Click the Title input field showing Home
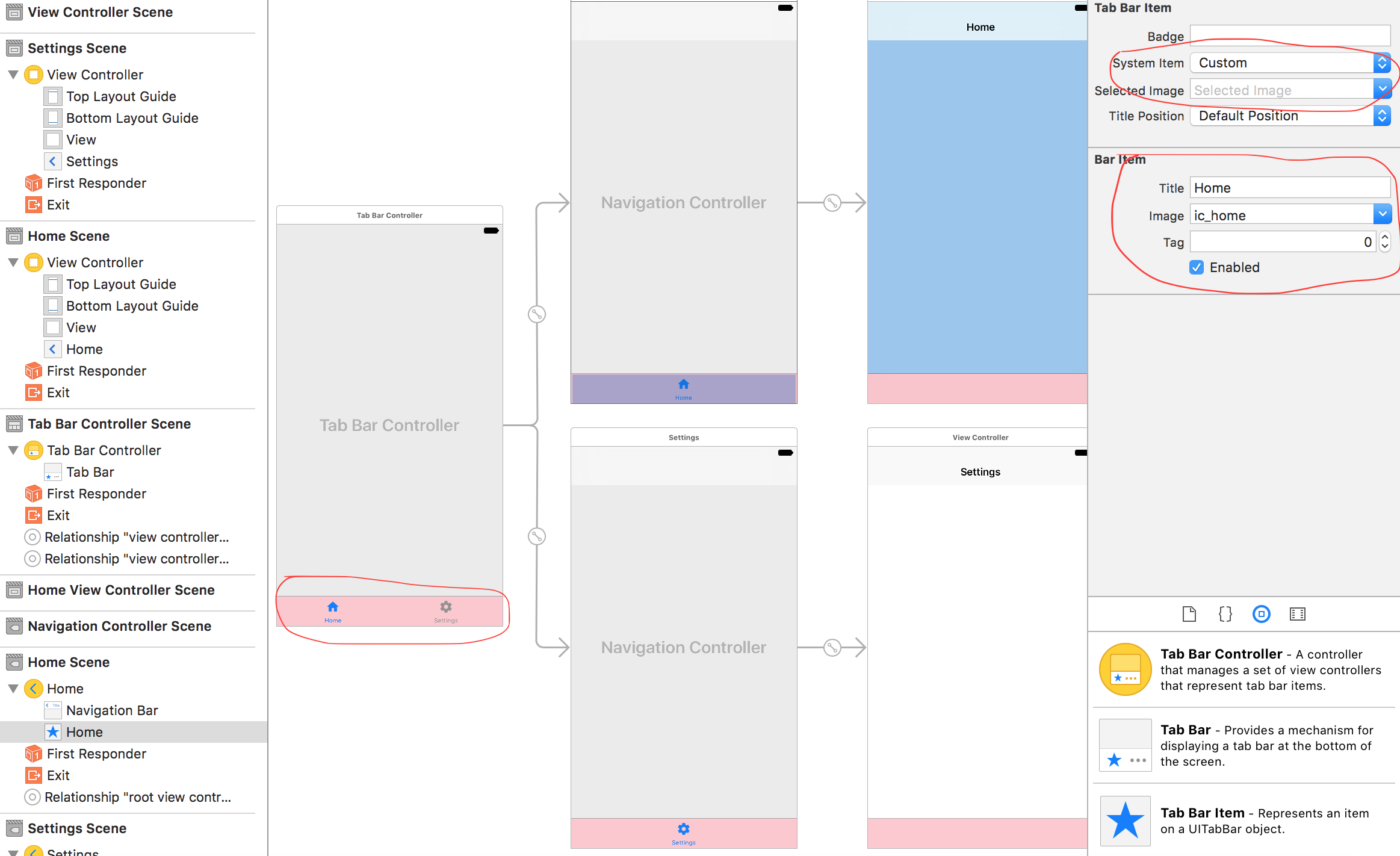Image resolution: width=1400 pixels, height=856 pixels. point(1290,189)
